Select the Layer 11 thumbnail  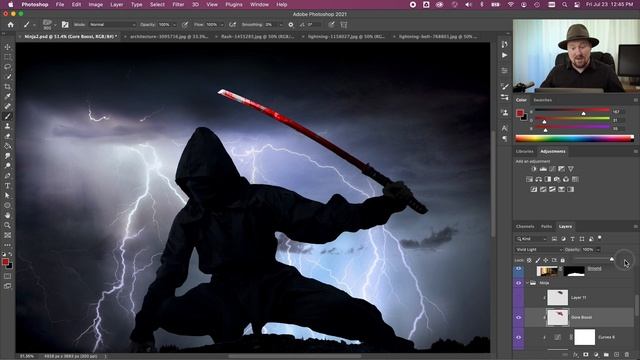click(x=557, y=298)
